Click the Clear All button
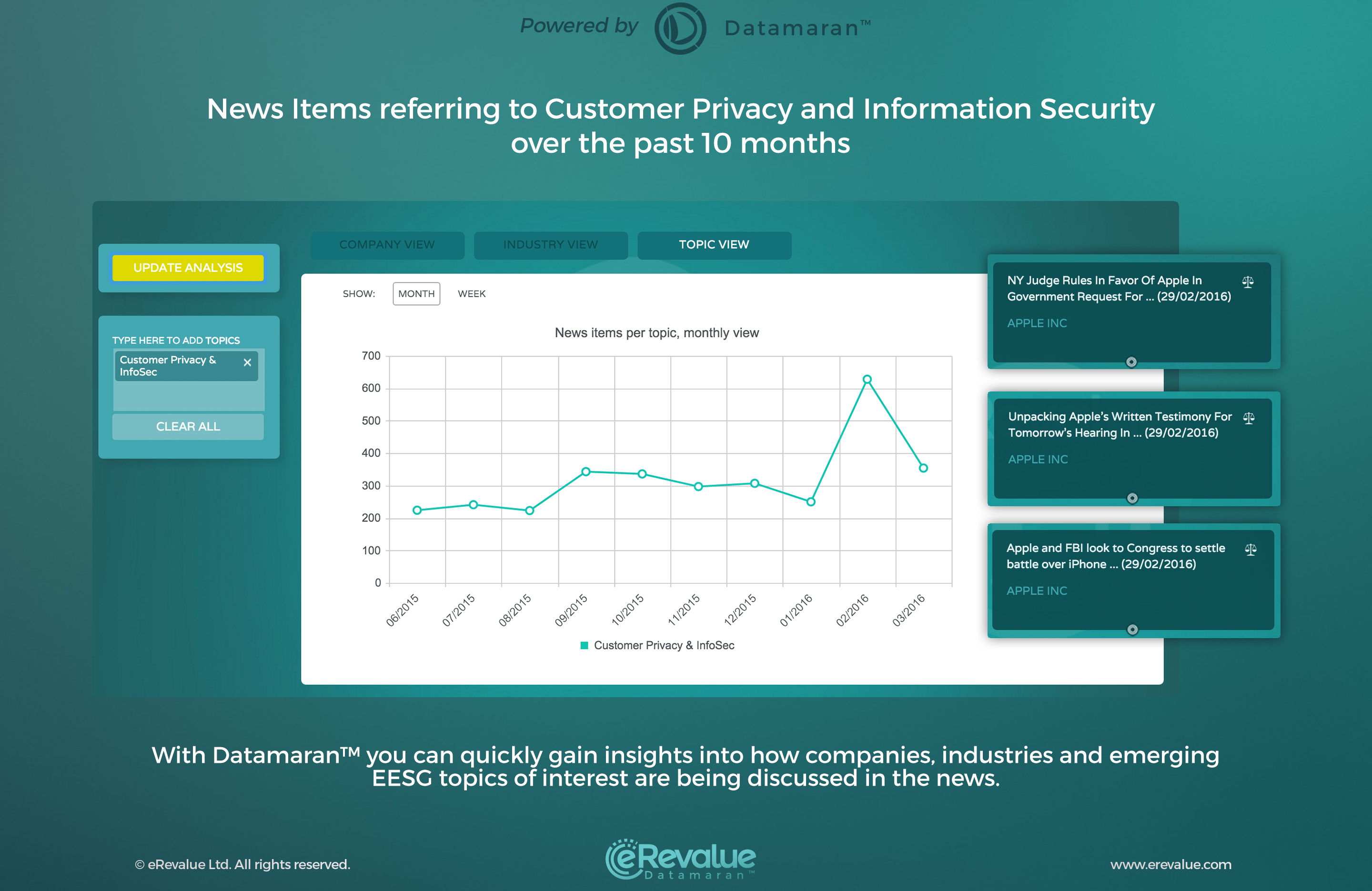Viewport: 1372px width, 891px height. (x=188, y=427)
